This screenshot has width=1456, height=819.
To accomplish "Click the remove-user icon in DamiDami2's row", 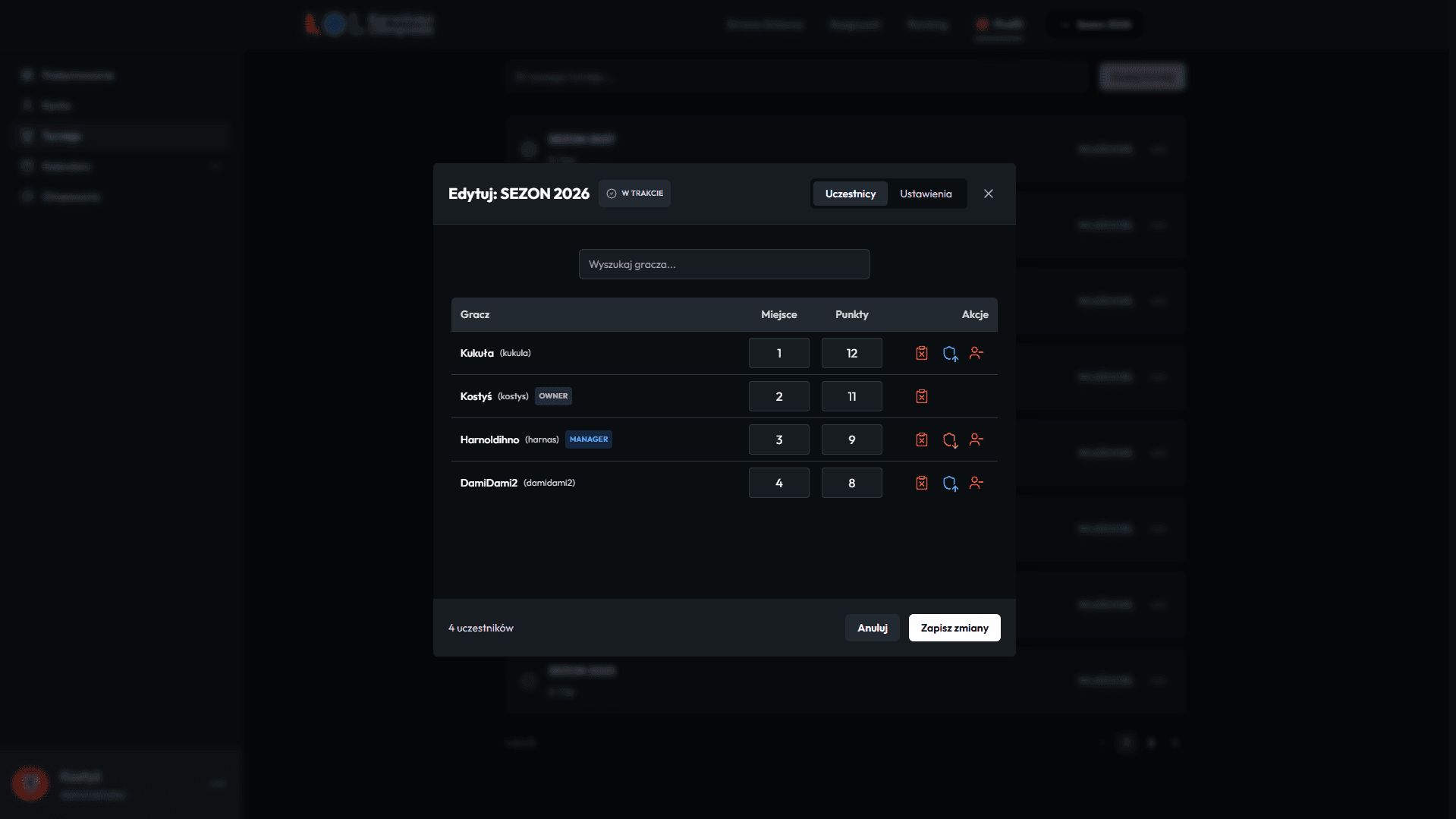I will coord(976,483).
